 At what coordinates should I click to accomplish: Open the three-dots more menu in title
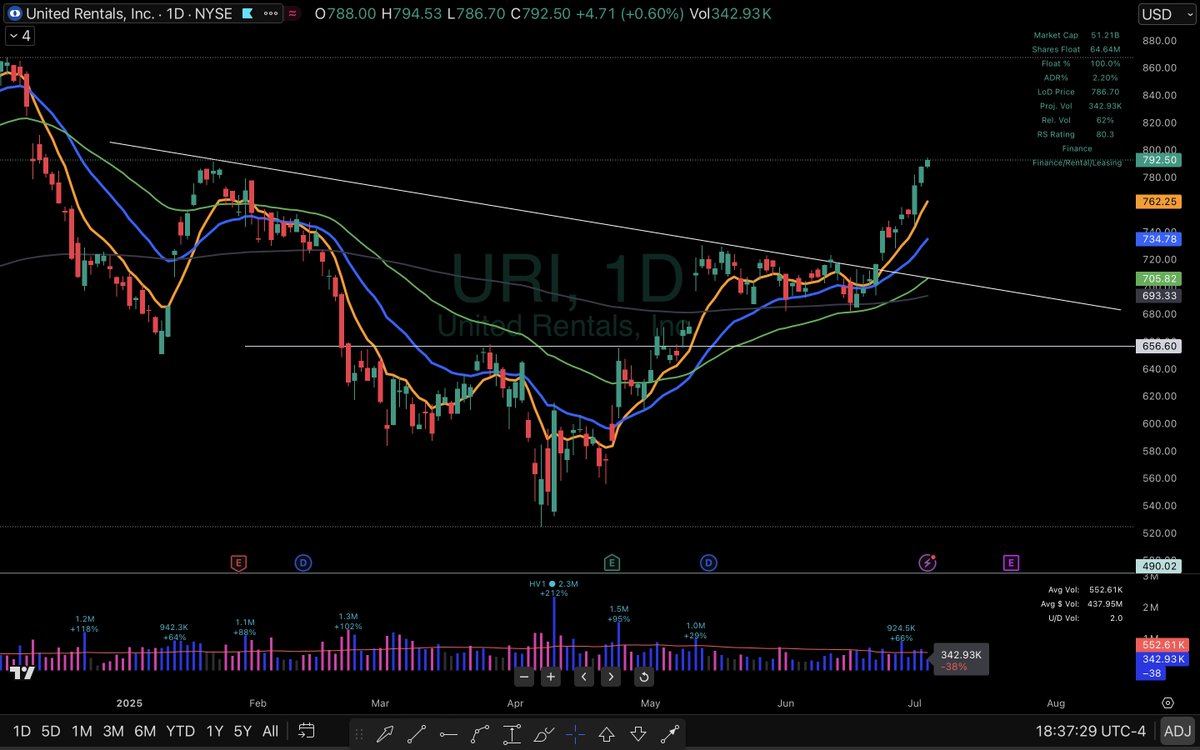click(x=269, y=14)
